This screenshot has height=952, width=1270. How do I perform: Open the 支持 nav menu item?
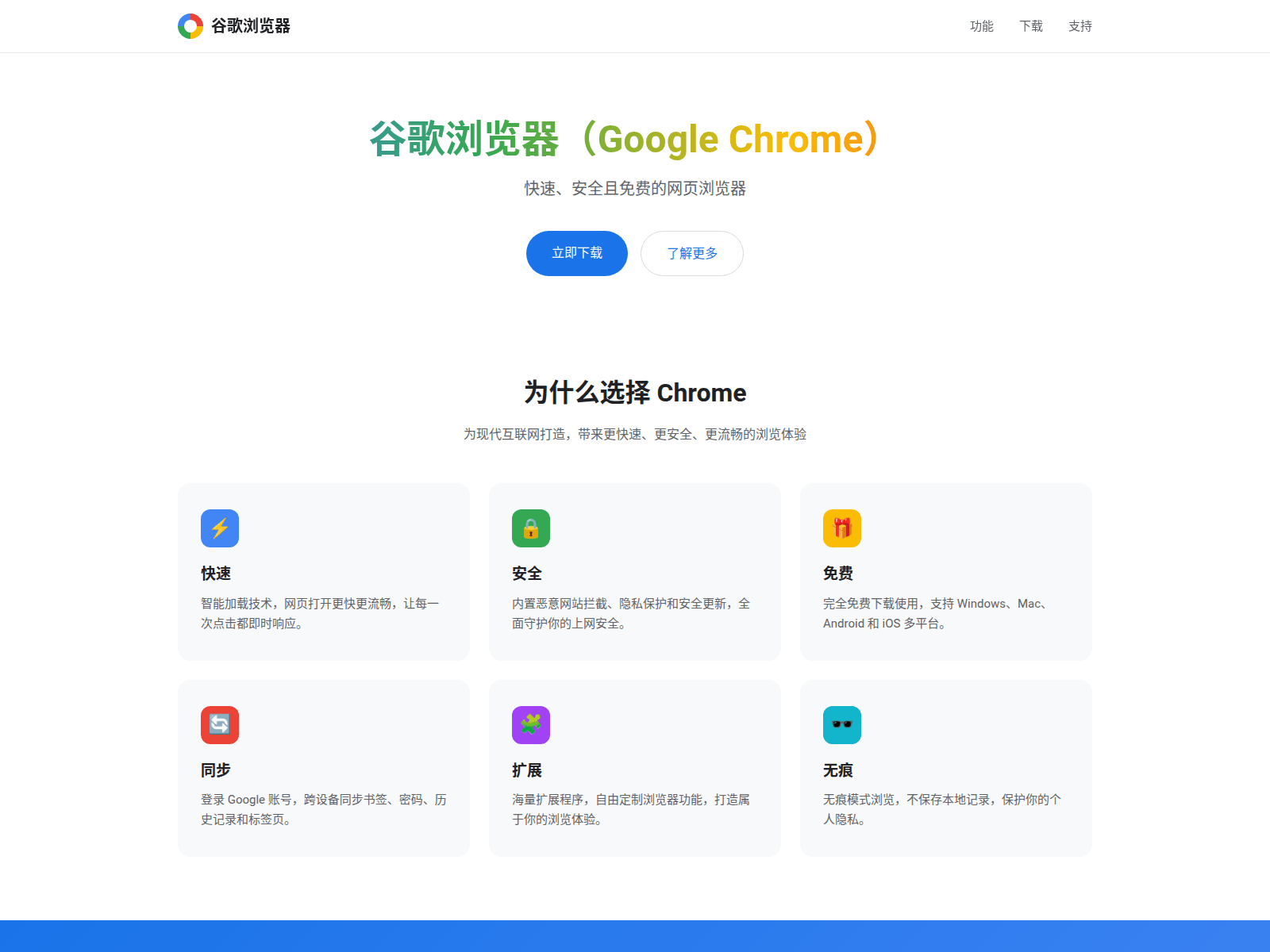tap(1080, 26)
